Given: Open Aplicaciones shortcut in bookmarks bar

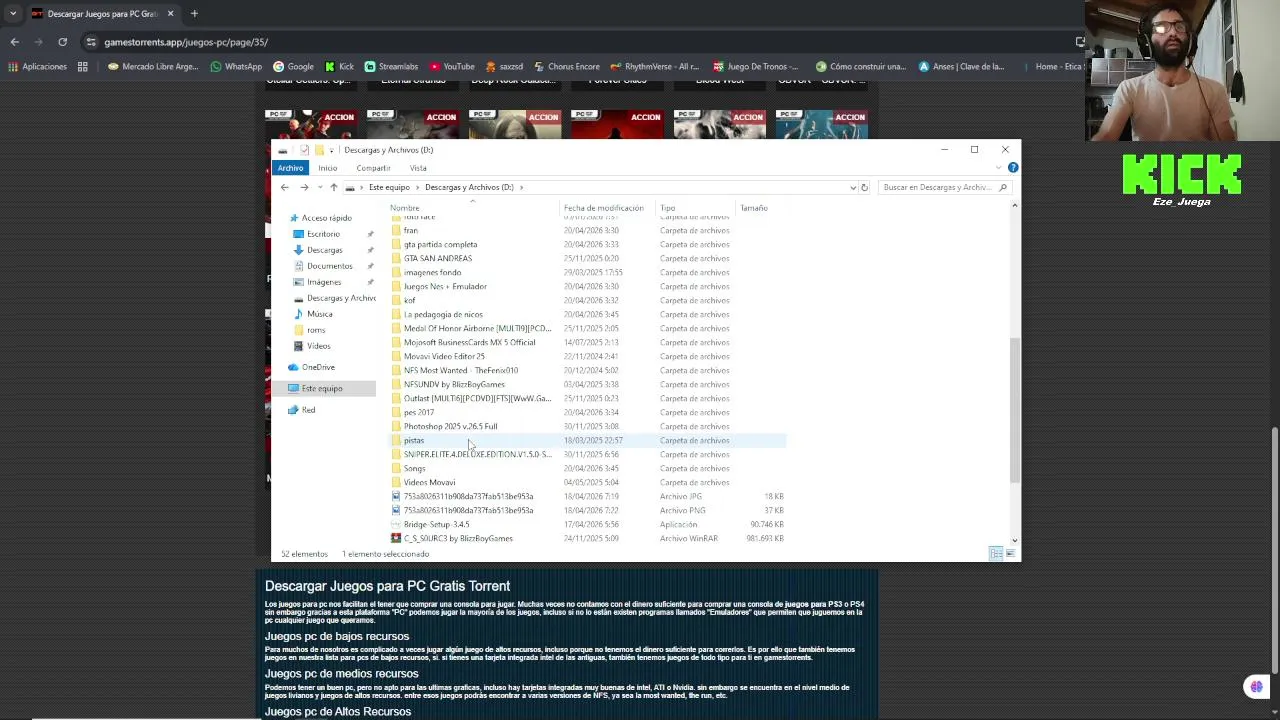Looking at the screenshot, I should [37, 67].
